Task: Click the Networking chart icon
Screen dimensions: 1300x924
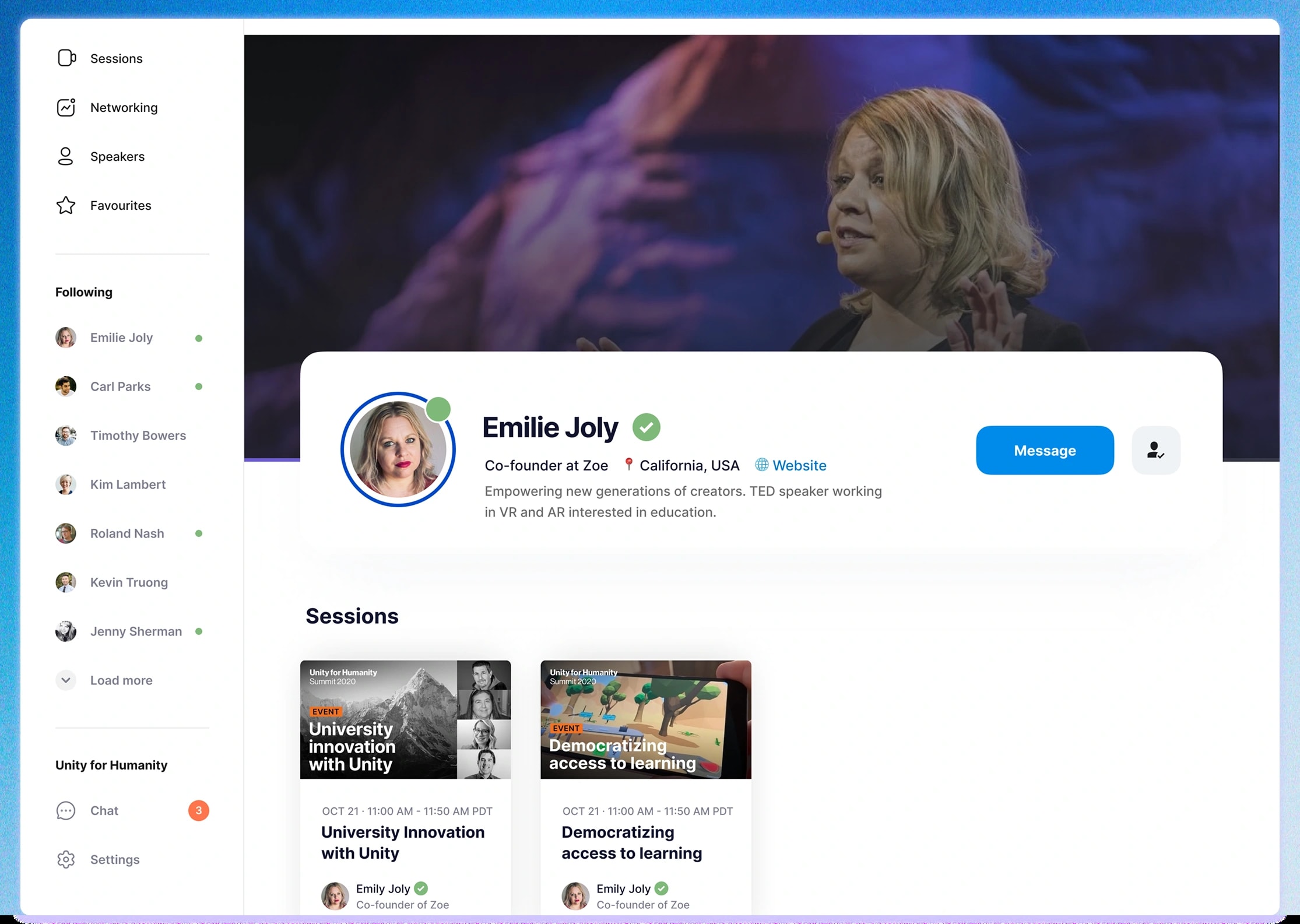Action: tap(66, 107)
